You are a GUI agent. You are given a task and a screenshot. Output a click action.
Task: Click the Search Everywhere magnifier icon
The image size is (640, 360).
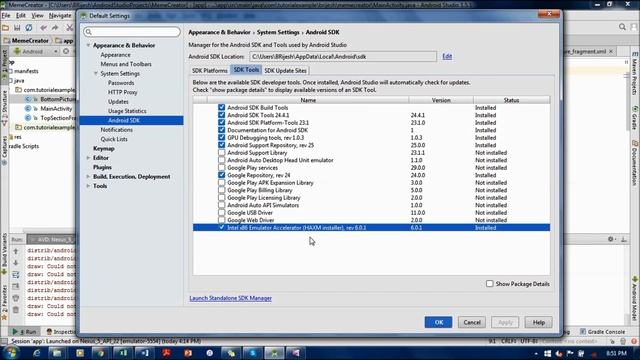coord(622,27)
